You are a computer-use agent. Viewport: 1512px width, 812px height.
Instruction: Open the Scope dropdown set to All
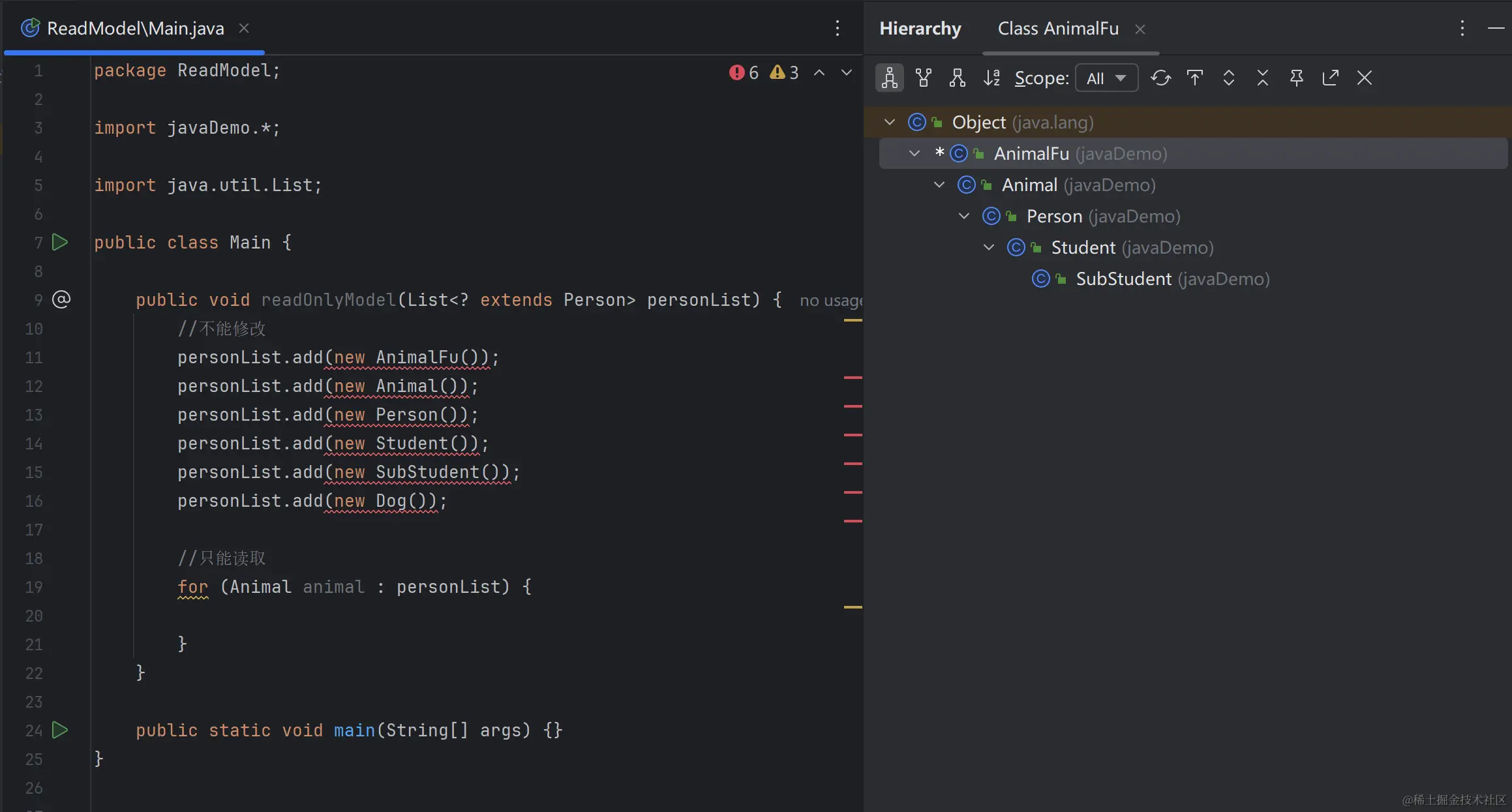click(x=1106, y=78)
